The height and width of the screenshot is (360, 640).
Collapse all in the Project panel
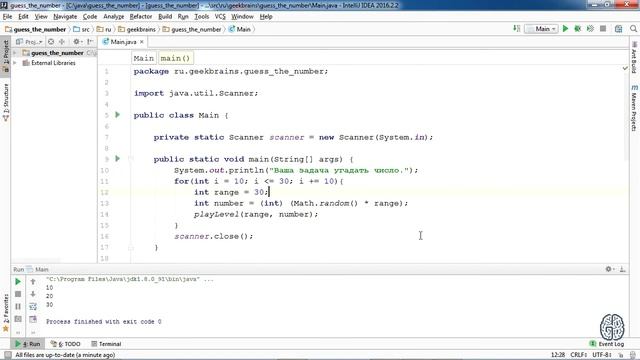click(62, 42)
